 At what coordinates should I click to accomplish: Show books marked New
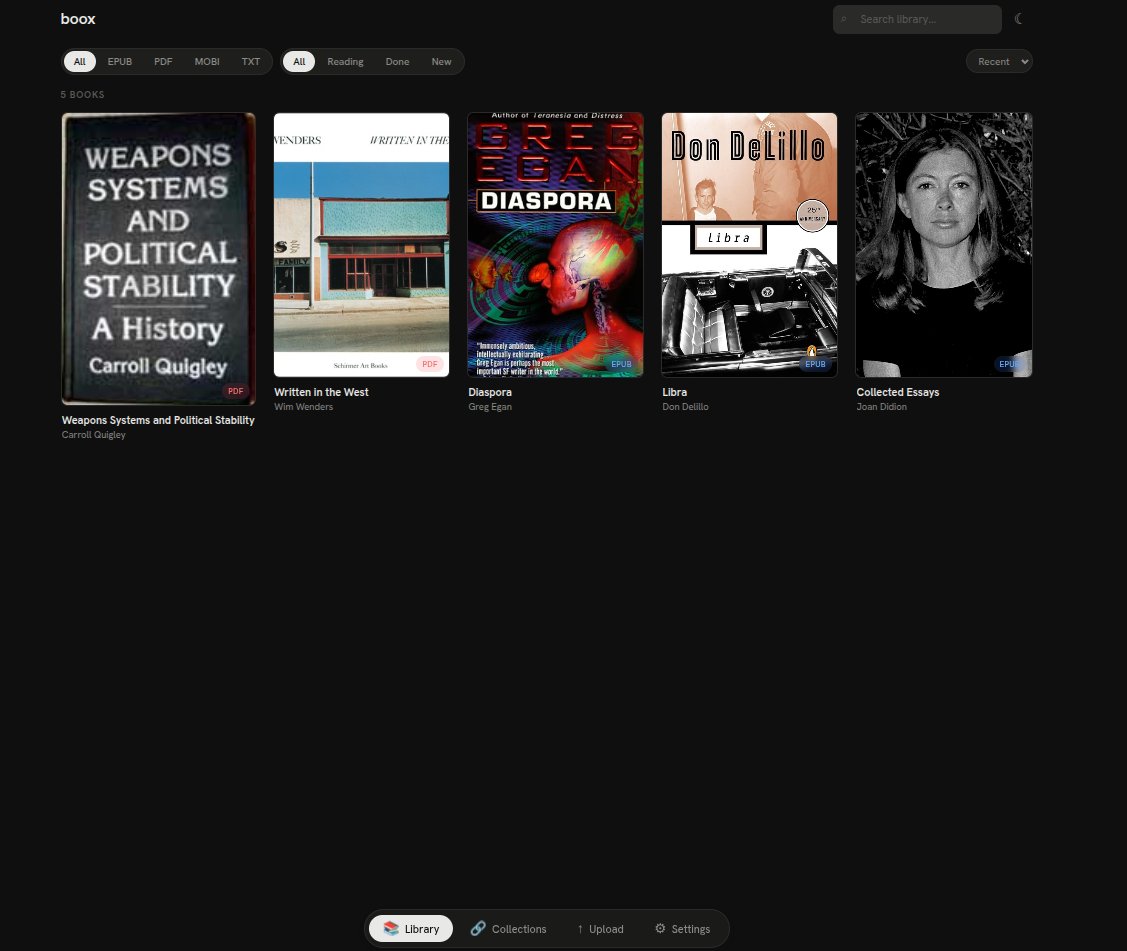pos(441,62)
